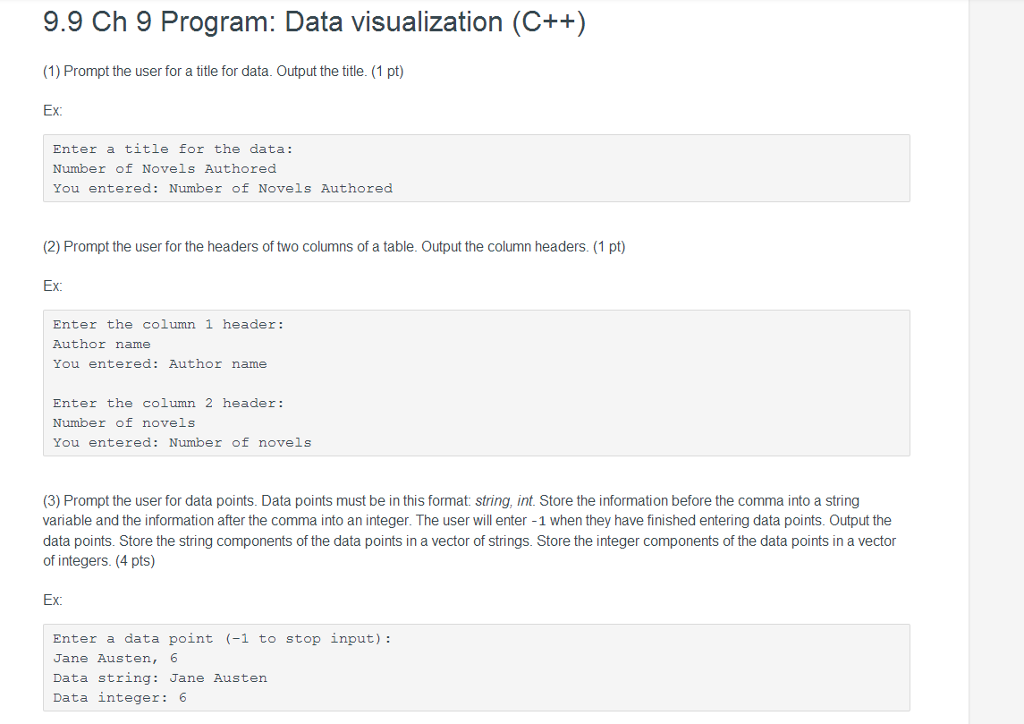The width and height of the screenshot is (1024, 724).
Task: Click the 'You entered: Number of Novels Authored' line
Action: coord(223,188)
